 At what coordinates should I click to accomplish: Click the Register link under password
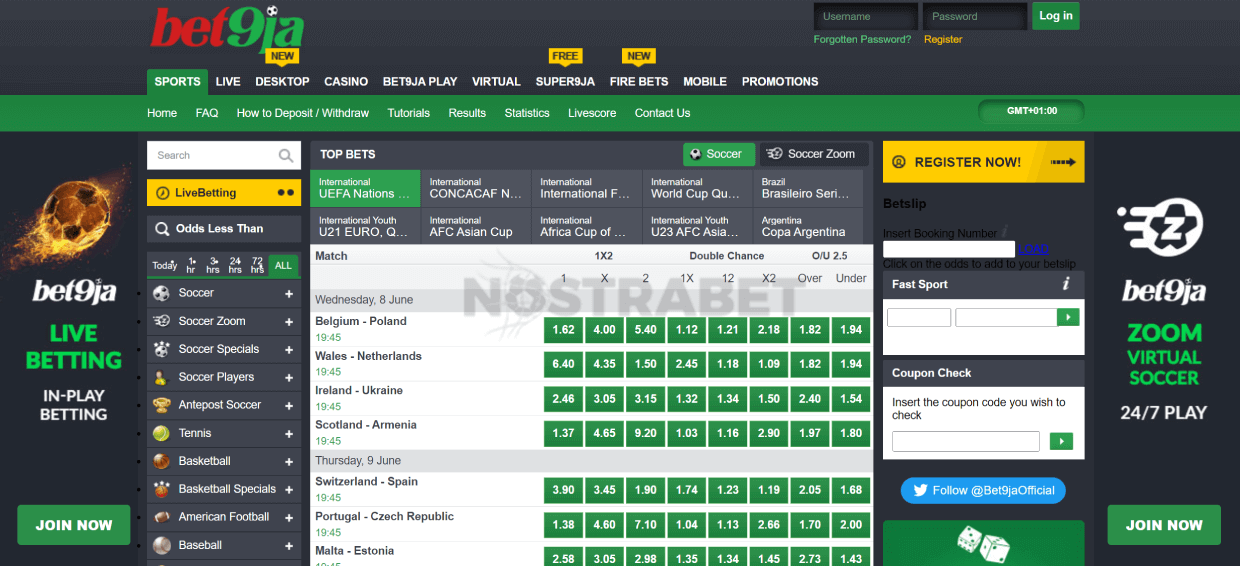[943, 40]
